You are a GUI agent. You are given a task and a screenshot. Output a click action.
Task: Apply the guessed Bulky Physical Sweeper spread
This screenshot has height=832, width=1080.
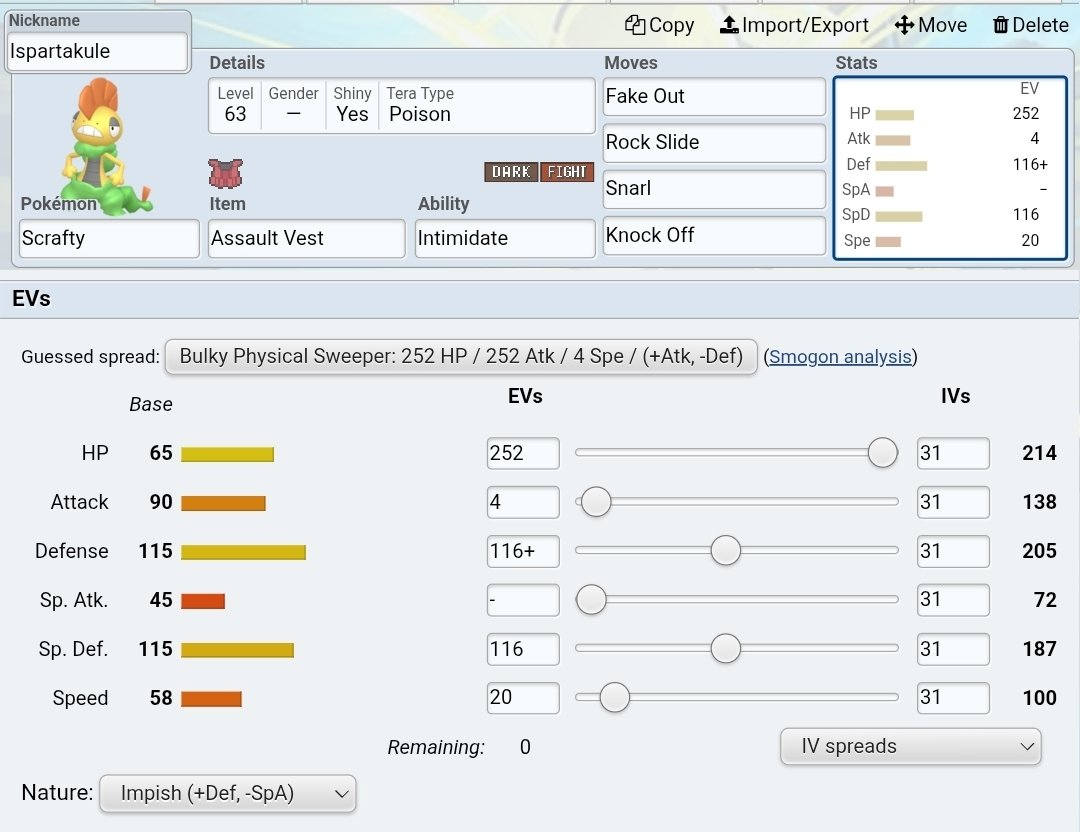(461, 357)
